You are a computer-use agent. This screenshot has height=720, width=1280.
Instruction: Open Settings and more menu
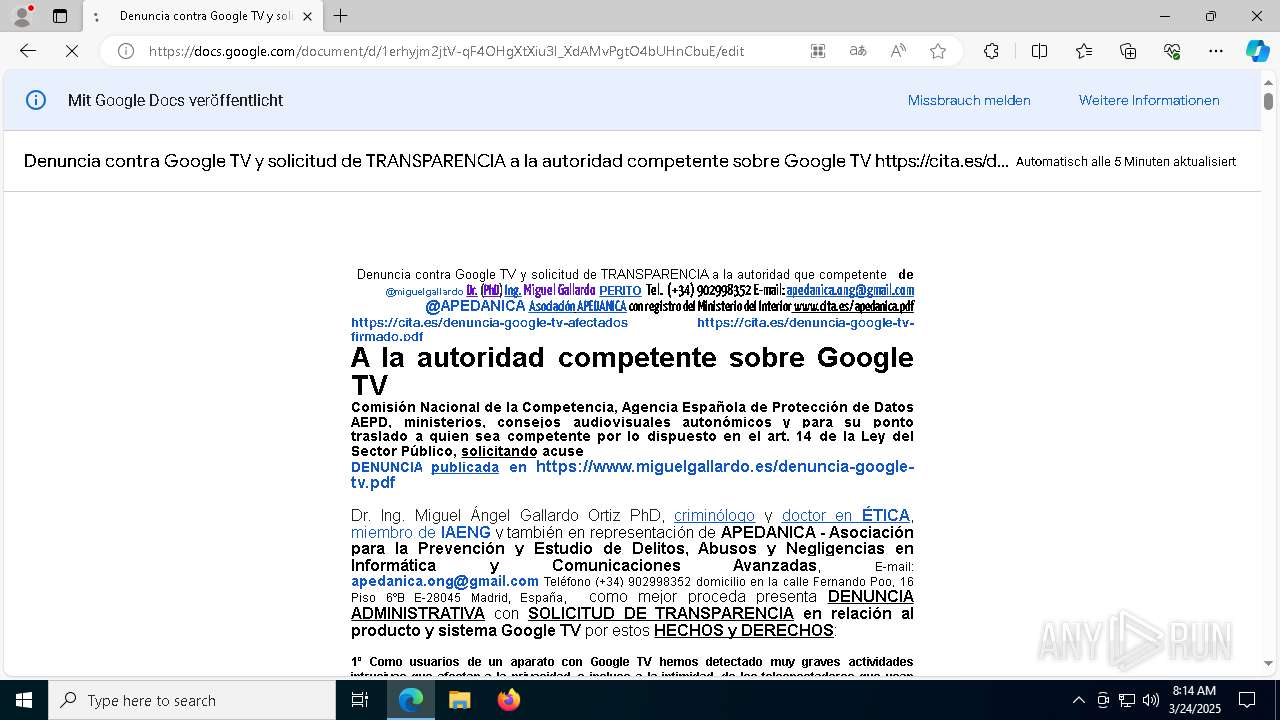tap(1216, 51)
